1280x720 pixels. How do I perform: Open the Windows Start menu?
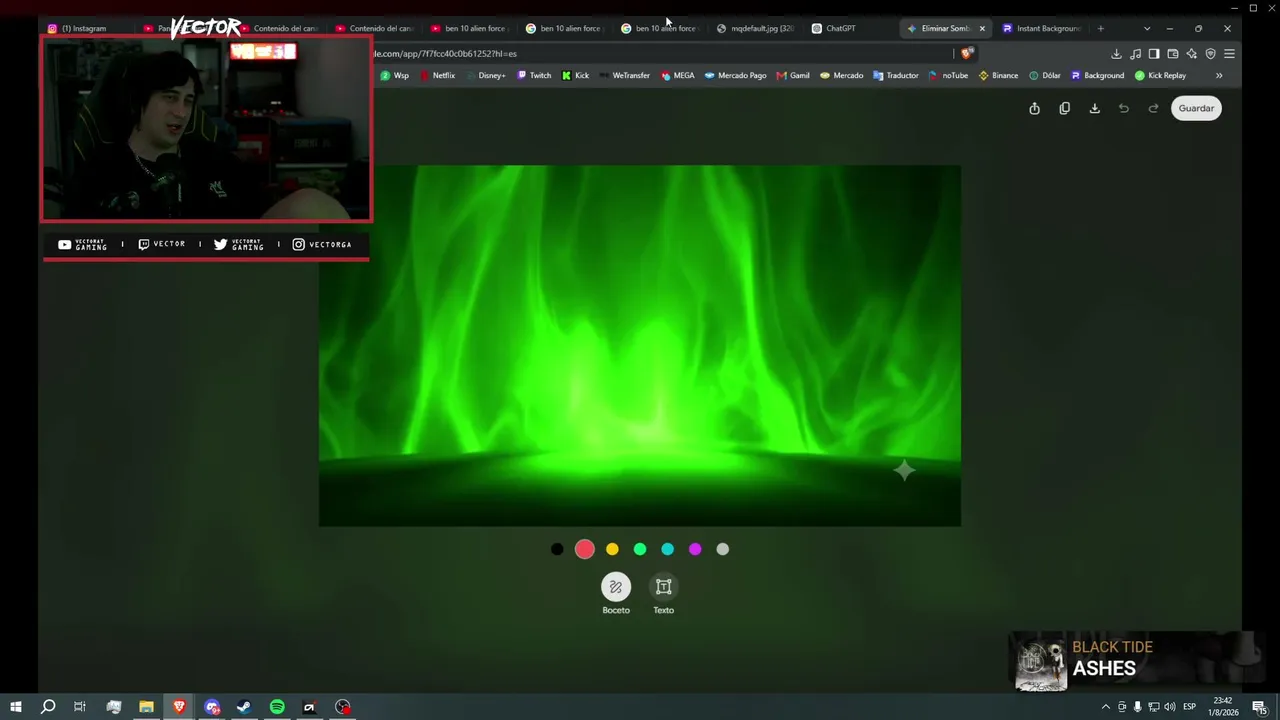point(16,707)
